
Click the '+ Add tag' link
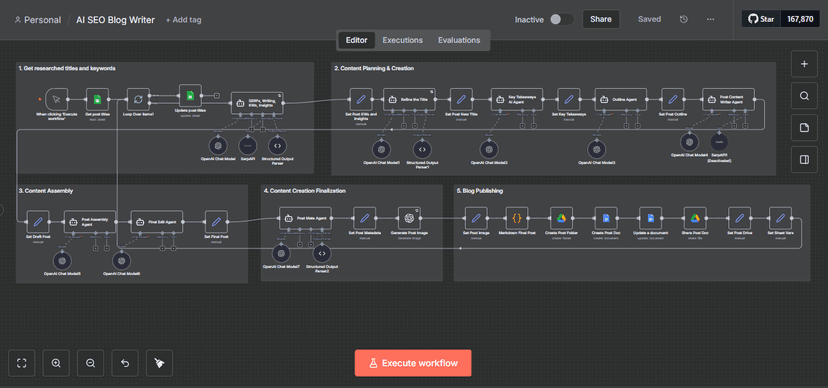[x=183, y=20]
